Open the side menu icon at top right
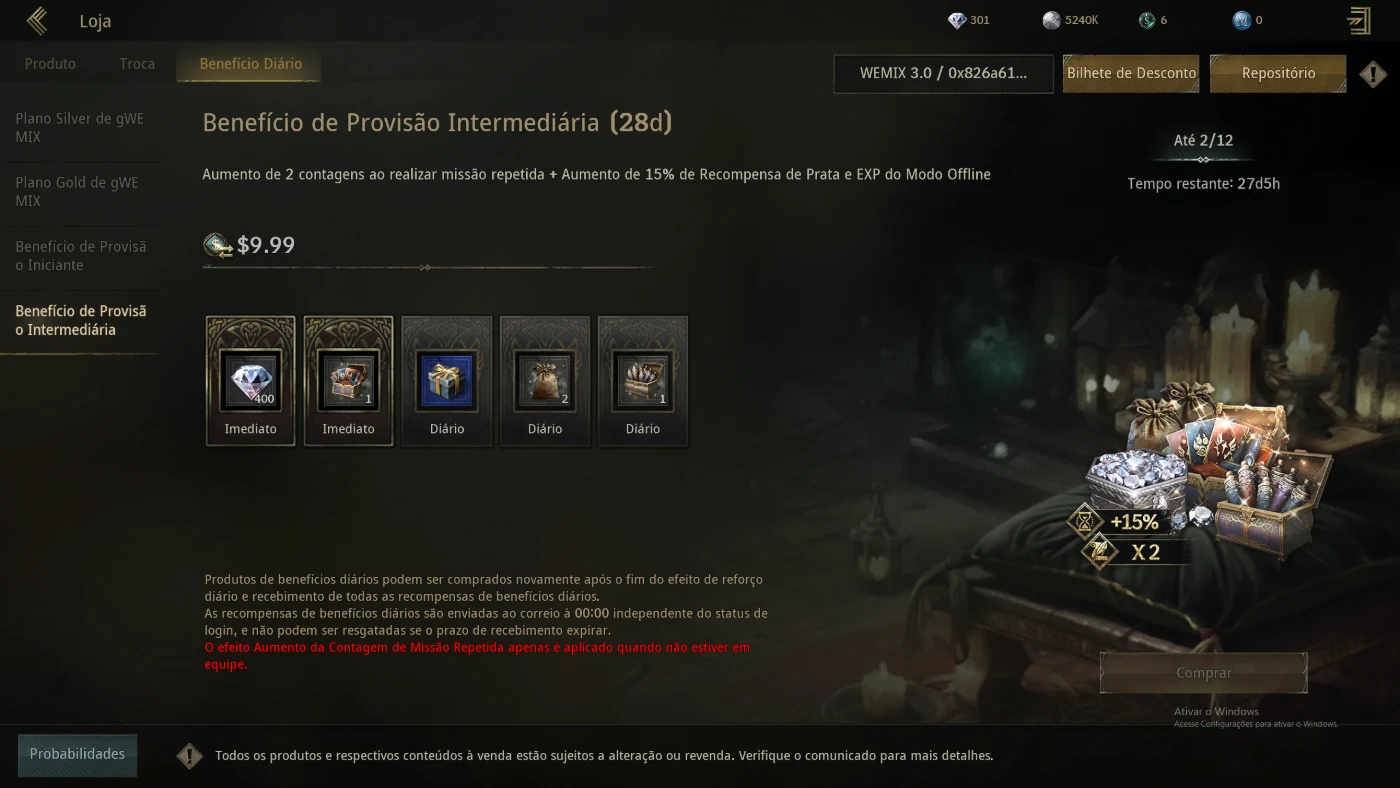Screen dimensions: 1400x788 pos(1358,20)
